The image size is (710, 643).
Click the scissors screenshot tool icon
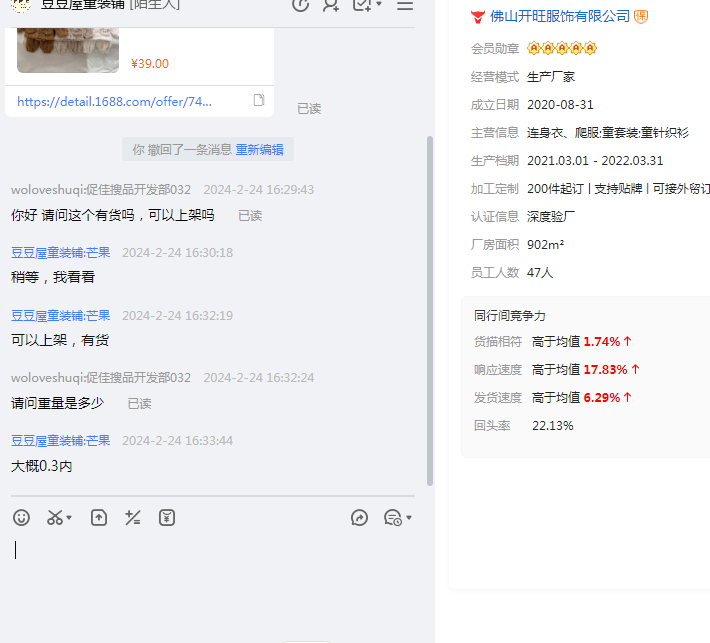pyautogui.click(x=54, y=517)
